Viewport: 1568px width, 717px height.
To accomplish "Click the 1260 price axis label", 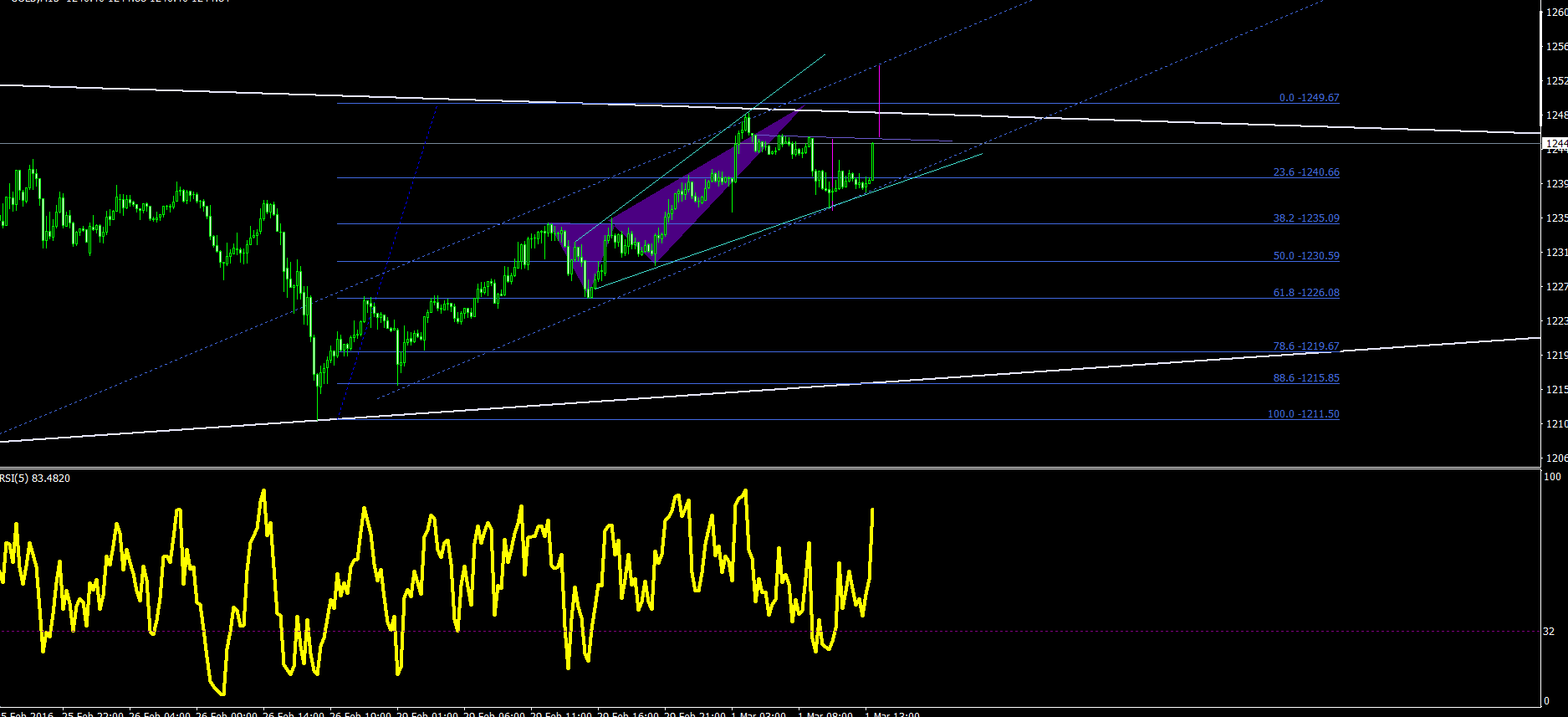I will click(1556, 13).
